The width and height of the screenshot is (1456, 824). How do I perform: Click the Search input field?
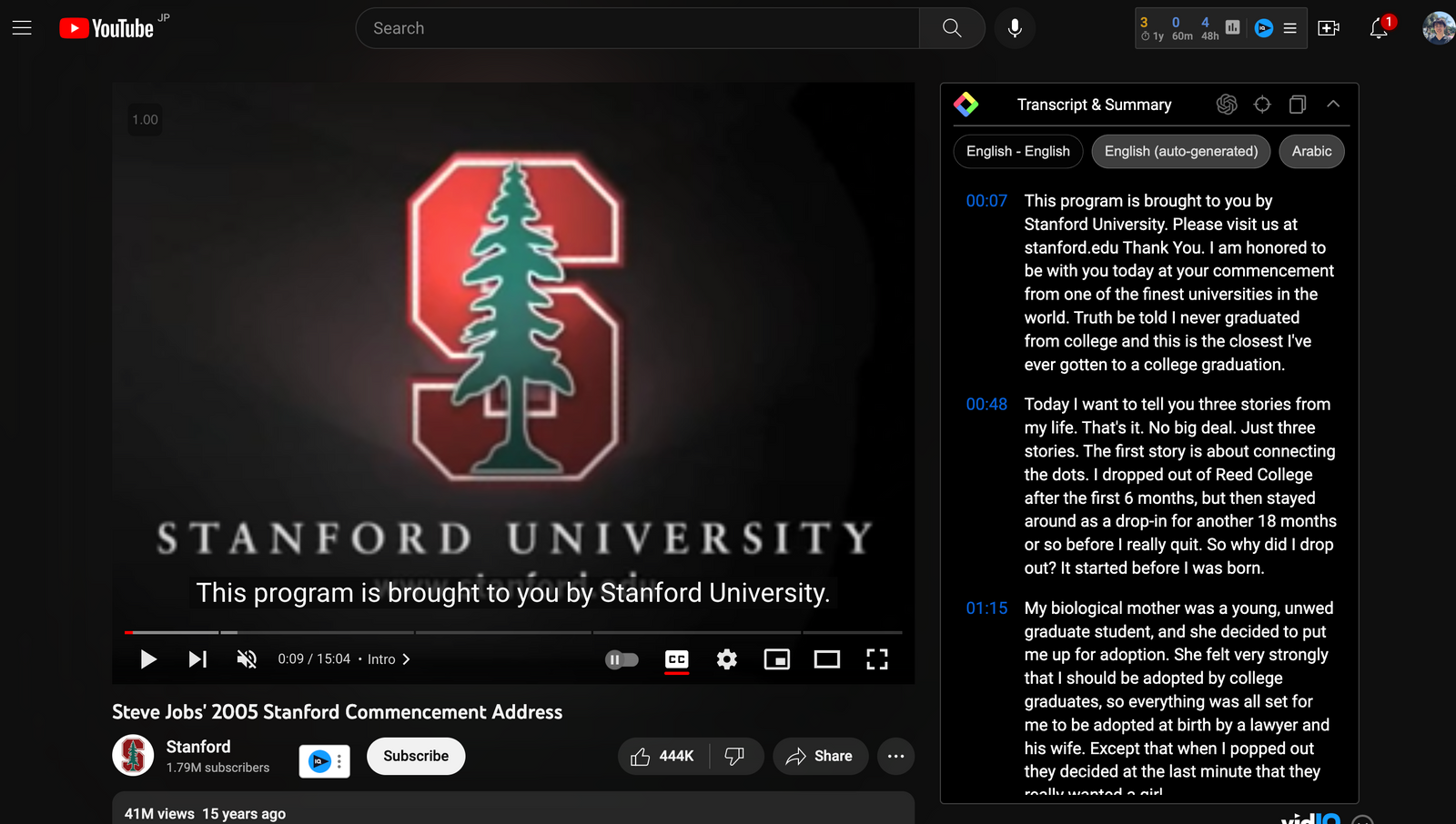(637, 28)
